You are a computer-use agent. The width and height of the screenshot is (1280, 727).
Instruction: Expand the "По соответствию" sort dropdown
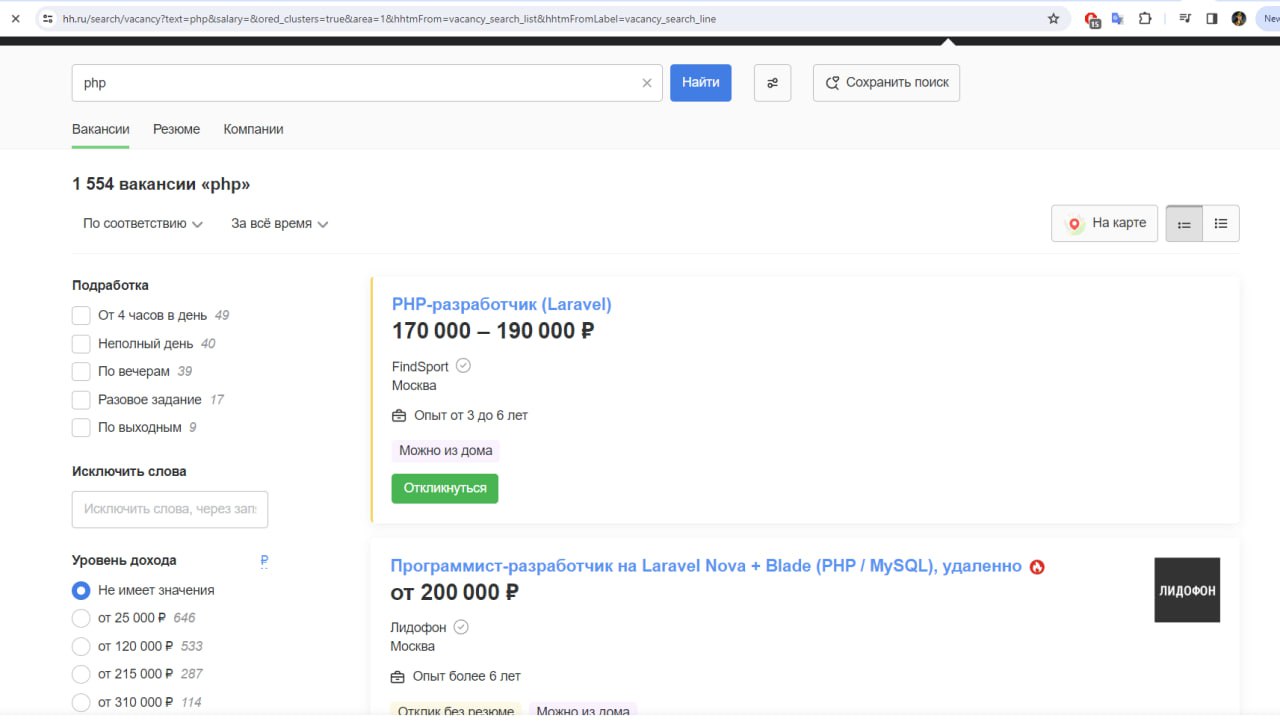click(143, 224)
